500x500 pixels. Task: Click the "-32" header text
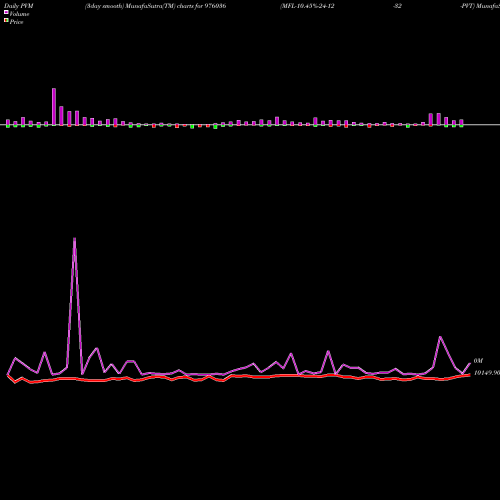click(x=397, y=6)
